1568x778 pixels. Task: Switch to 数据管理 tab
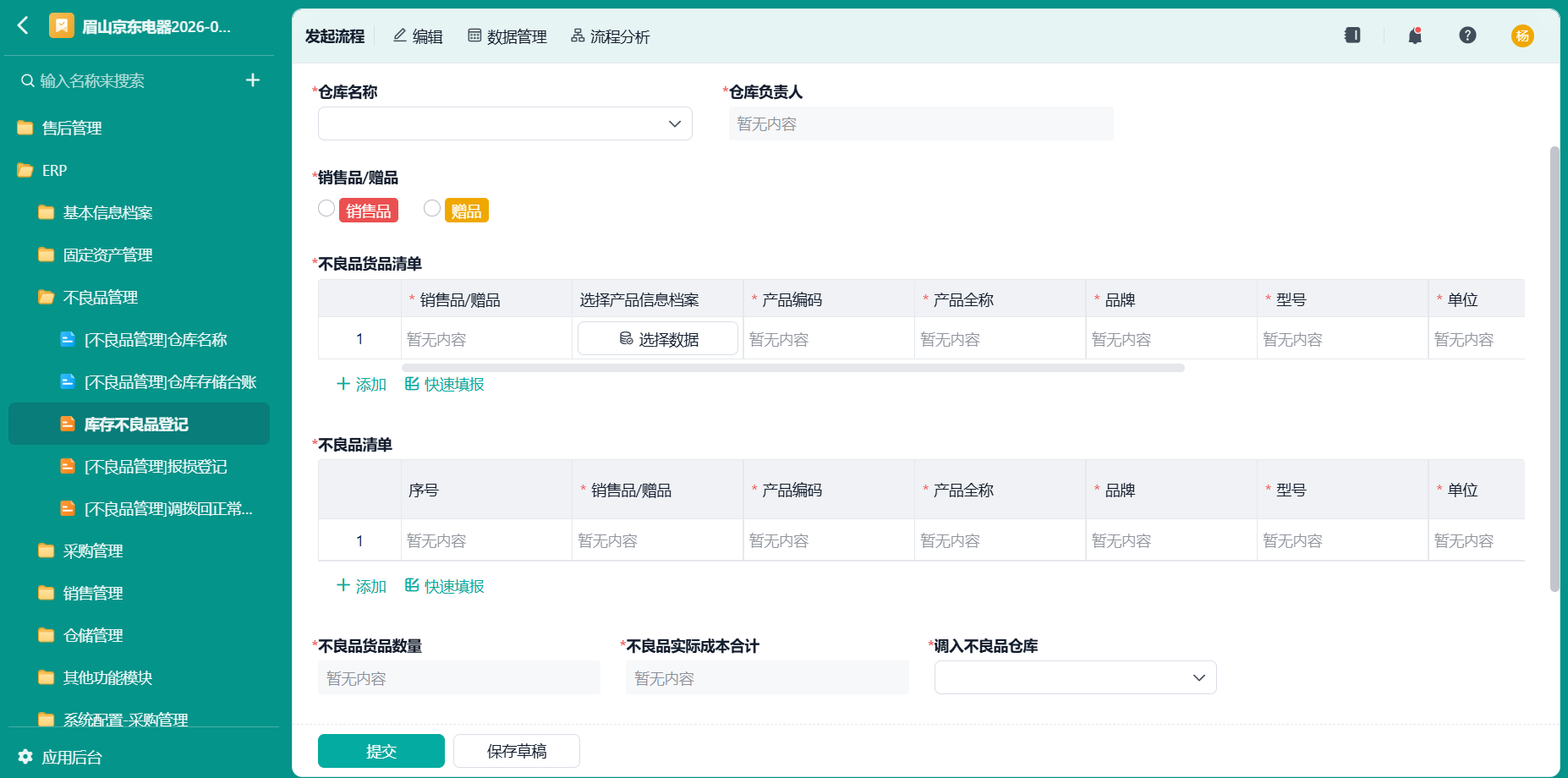[x=507, y=36]
